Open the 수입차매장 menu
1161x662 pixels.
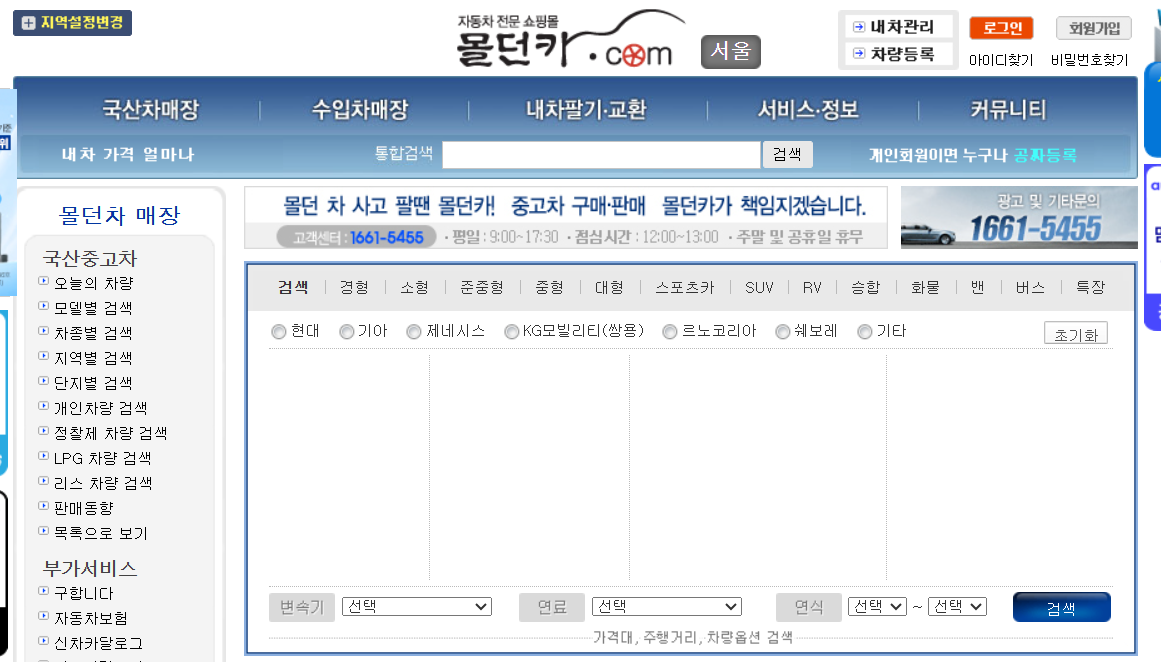(361, 110)
